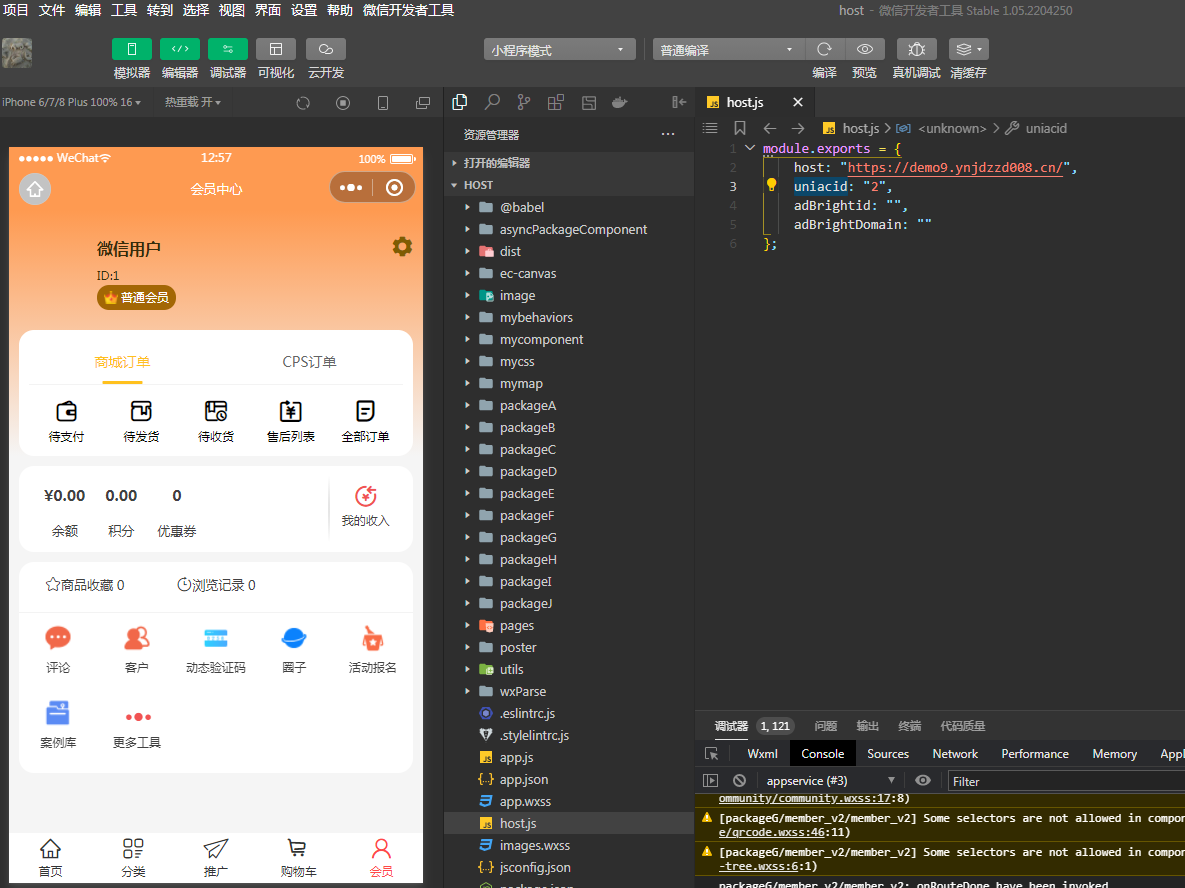Open the normal compile dropdown
1185x888 pixels.
[726, 50]
